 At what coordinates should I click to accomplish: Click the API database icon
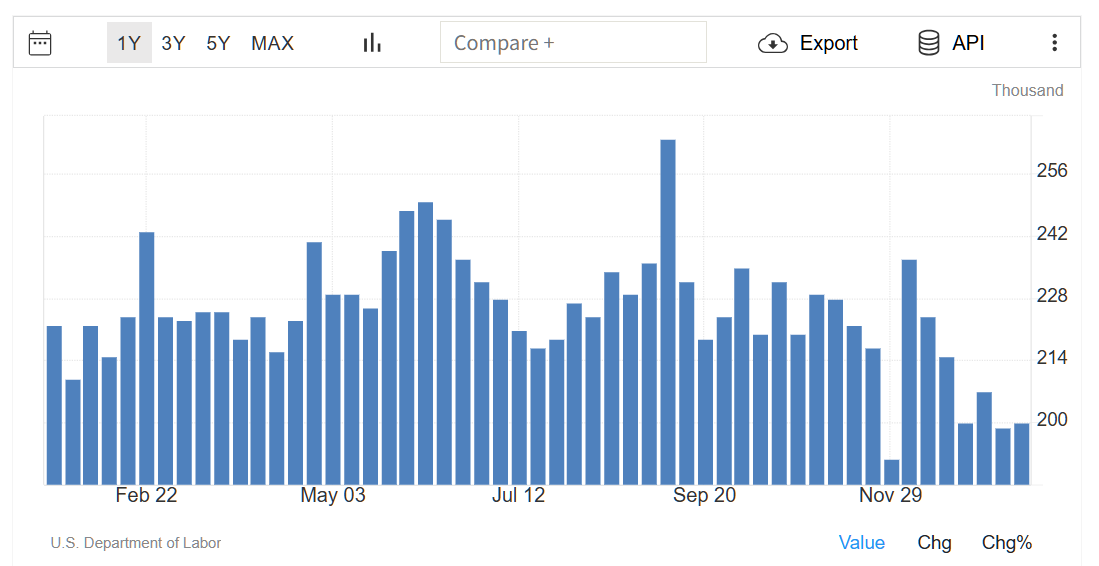tap(929, 43)
